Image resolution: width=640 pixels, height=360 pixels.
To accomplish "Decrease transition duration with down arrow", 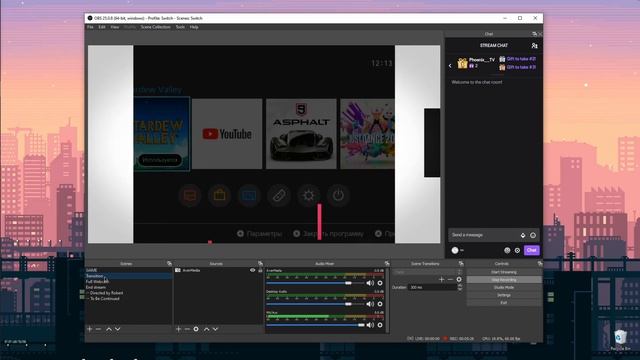I will pos(460,289).
